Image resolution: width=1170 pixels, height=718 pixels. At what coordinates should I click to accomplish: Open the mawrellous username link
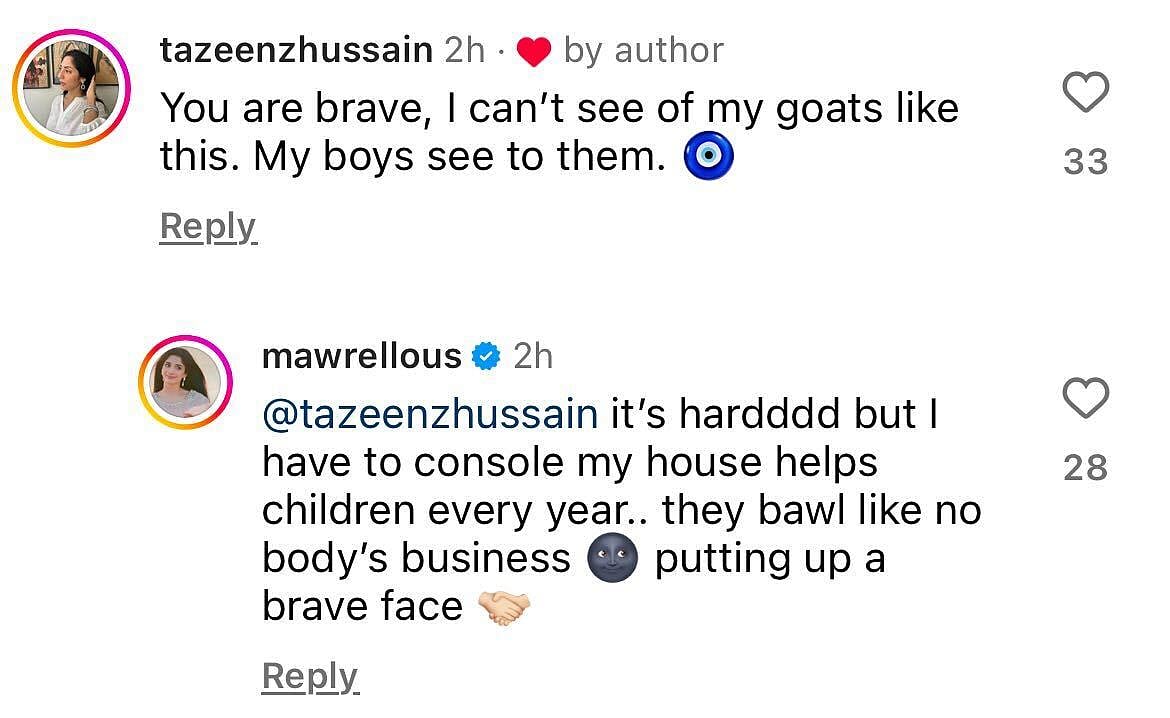[x=362, y=356]
